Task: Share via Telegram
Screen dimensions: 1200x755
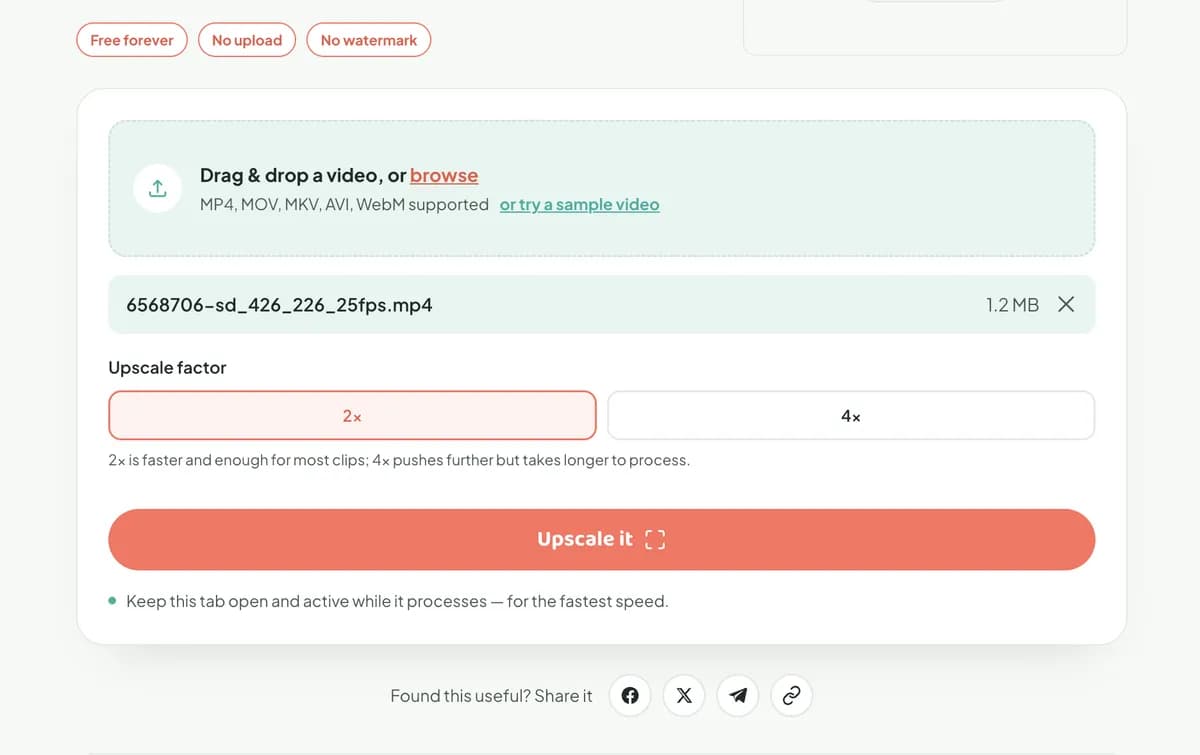Action: 738,695
